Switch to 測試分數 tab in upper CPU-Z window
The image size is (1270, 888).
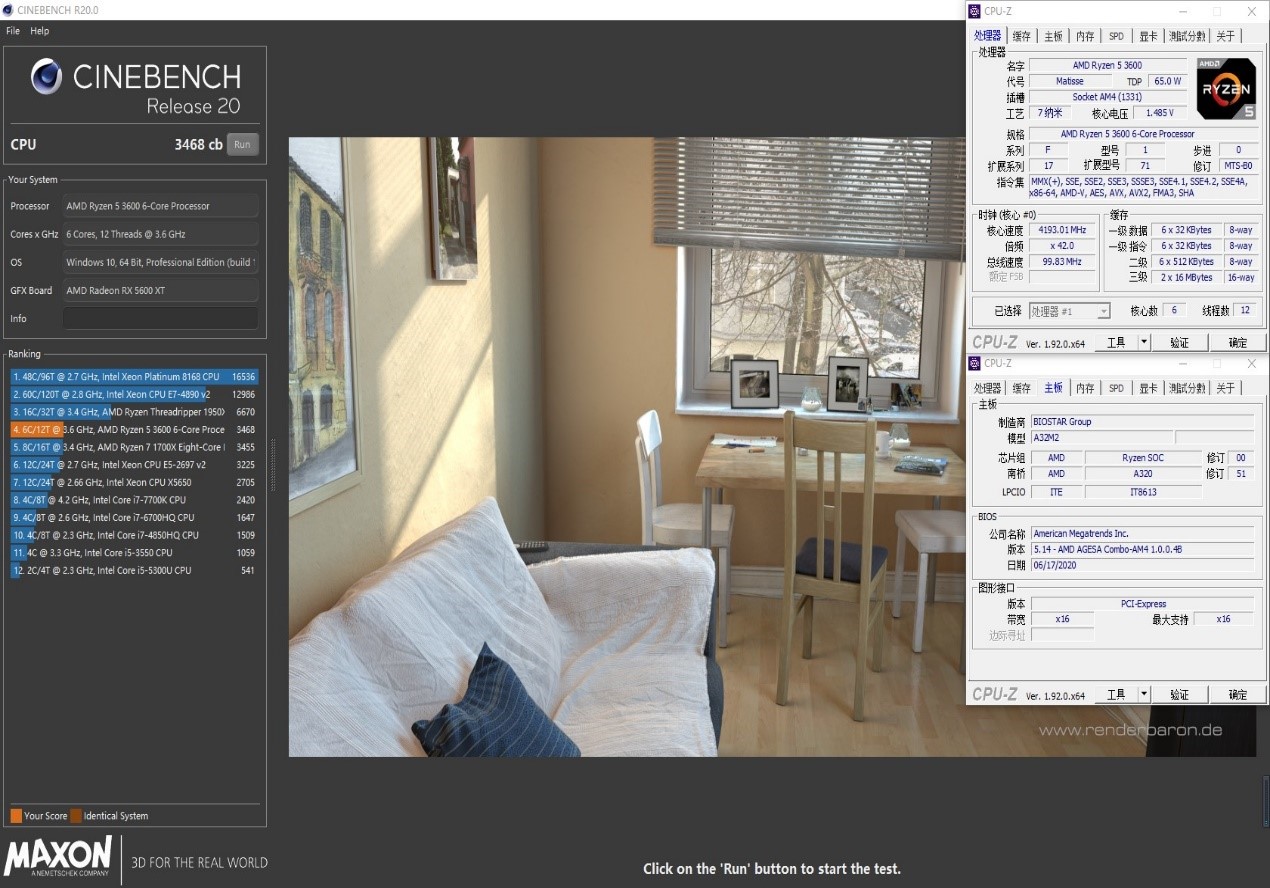pos(1187,36)
